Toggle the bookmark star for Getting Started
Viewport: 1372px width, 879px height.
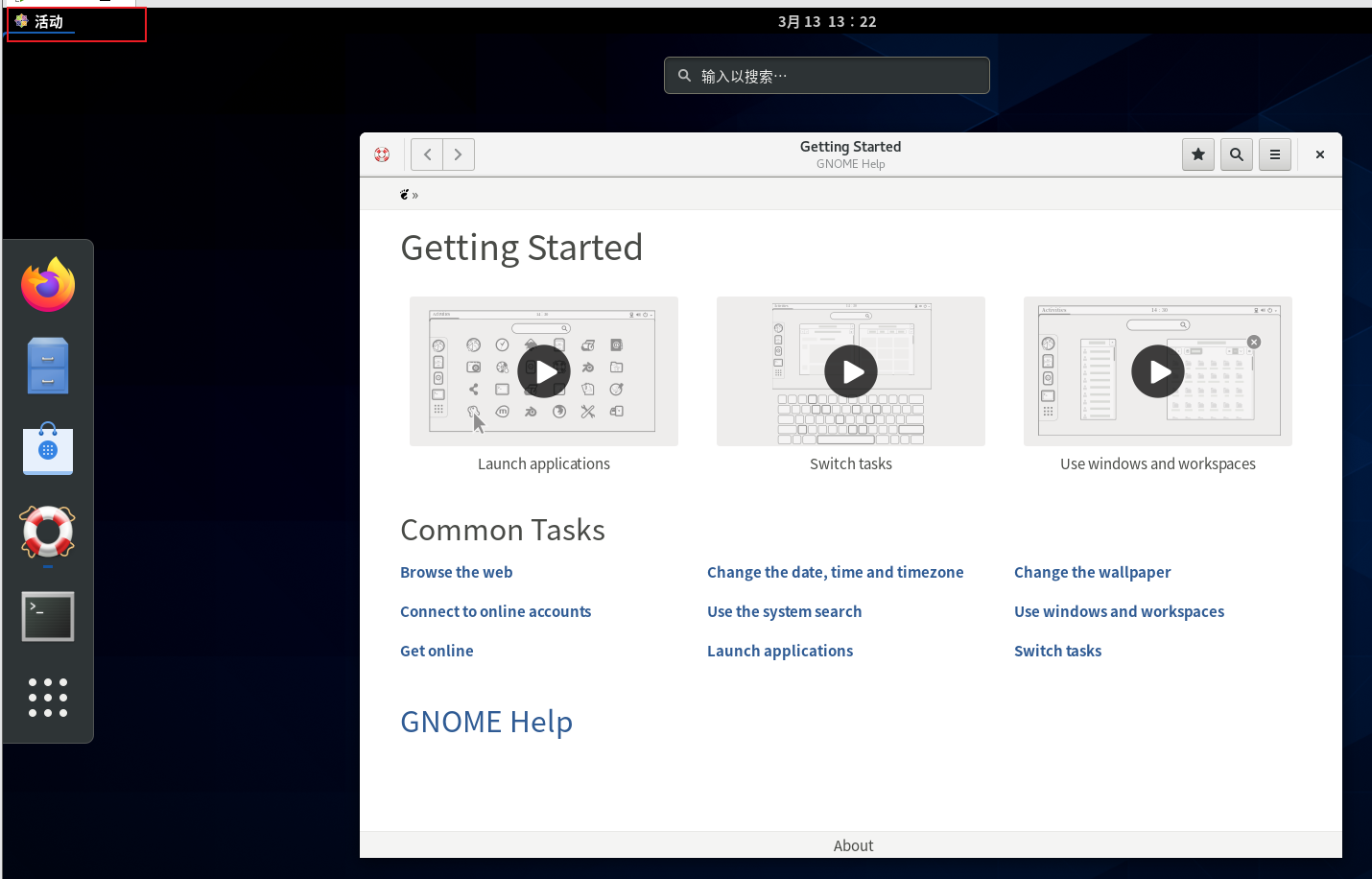click(x=1197, y=154)
